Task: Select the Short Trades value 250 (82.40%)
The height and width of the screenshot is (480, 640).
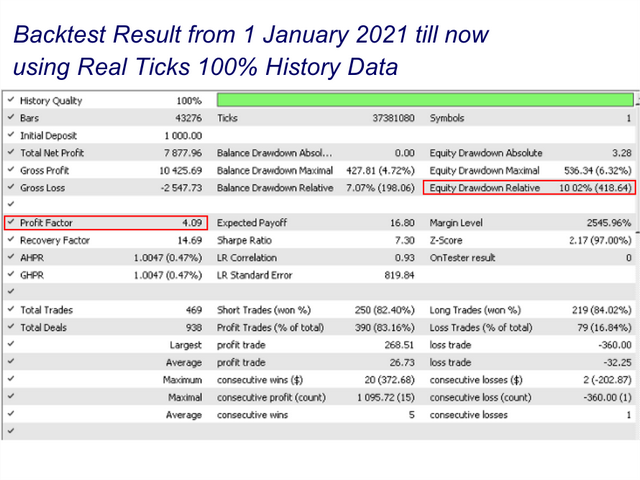Action: click(384, 310)
